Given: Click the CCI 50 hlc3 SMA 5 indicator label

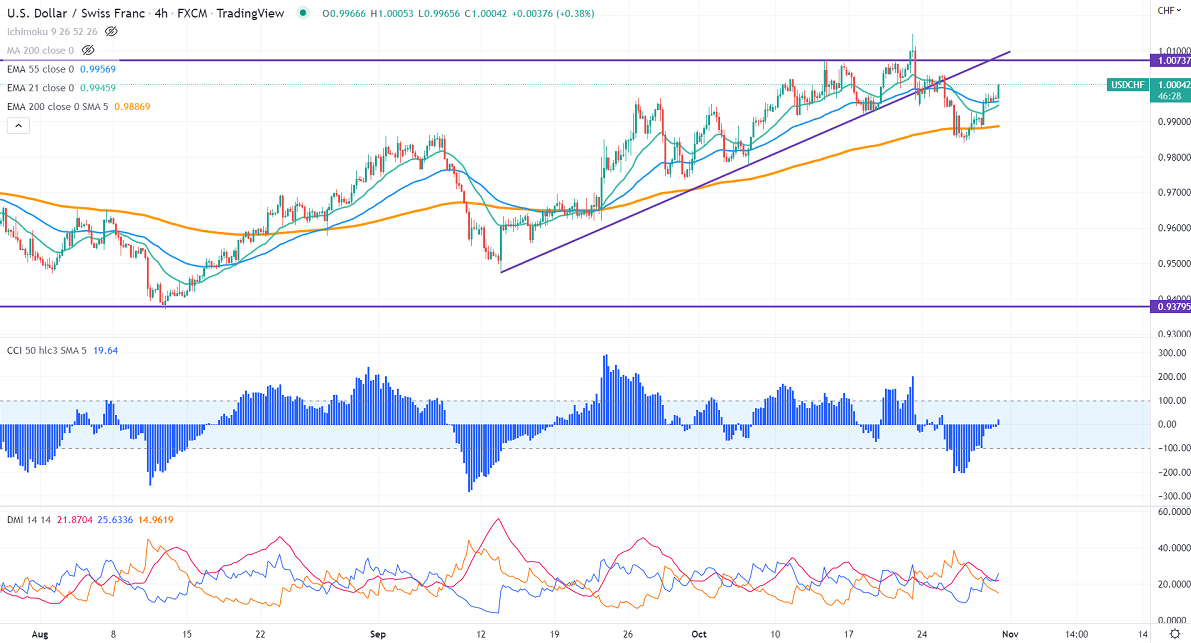Looking at the screenshot, I should [47, 351].
